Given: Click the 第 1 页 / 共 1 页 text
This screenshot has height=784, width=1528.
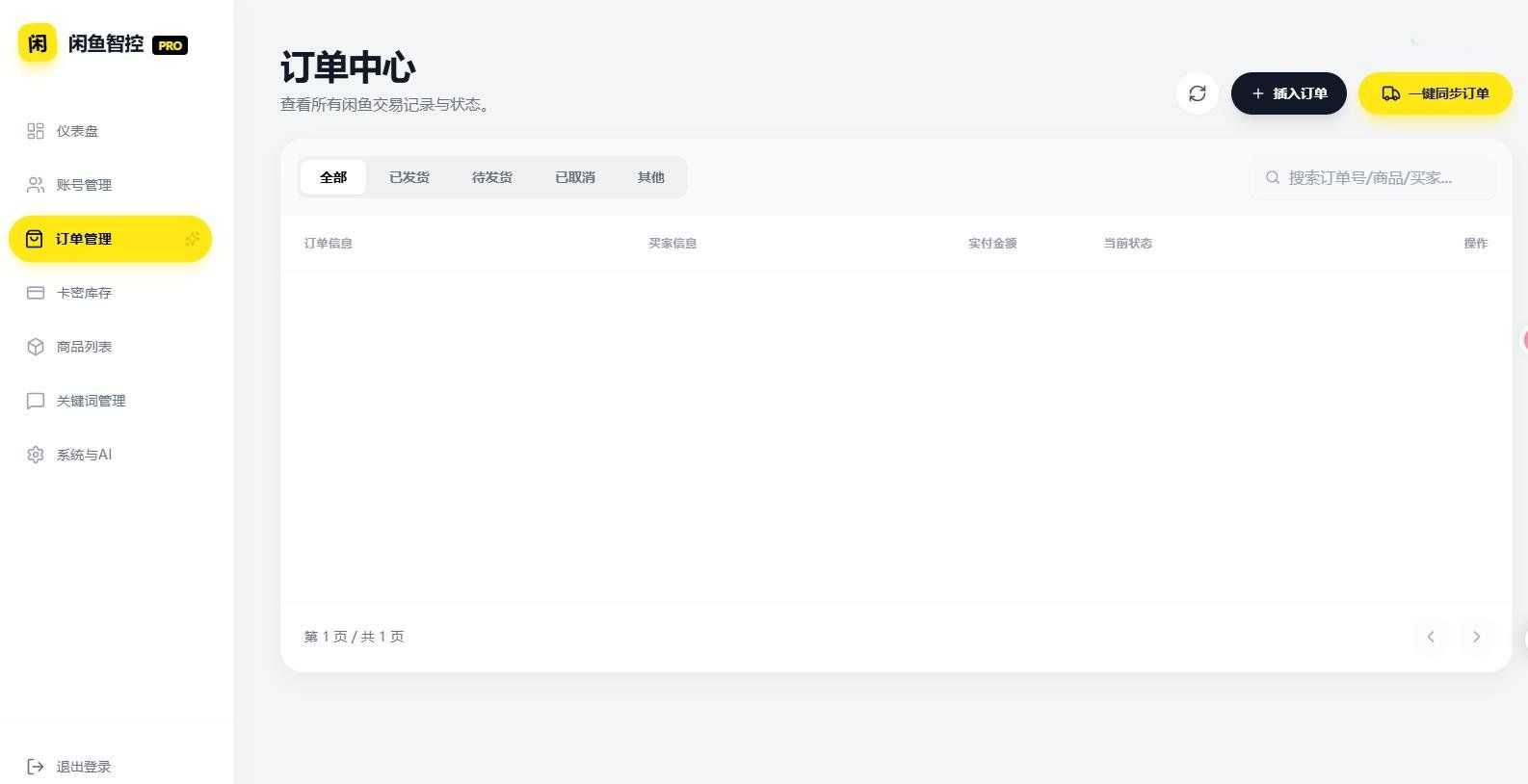Looking at the screenshot, I should tap(355, 637).
